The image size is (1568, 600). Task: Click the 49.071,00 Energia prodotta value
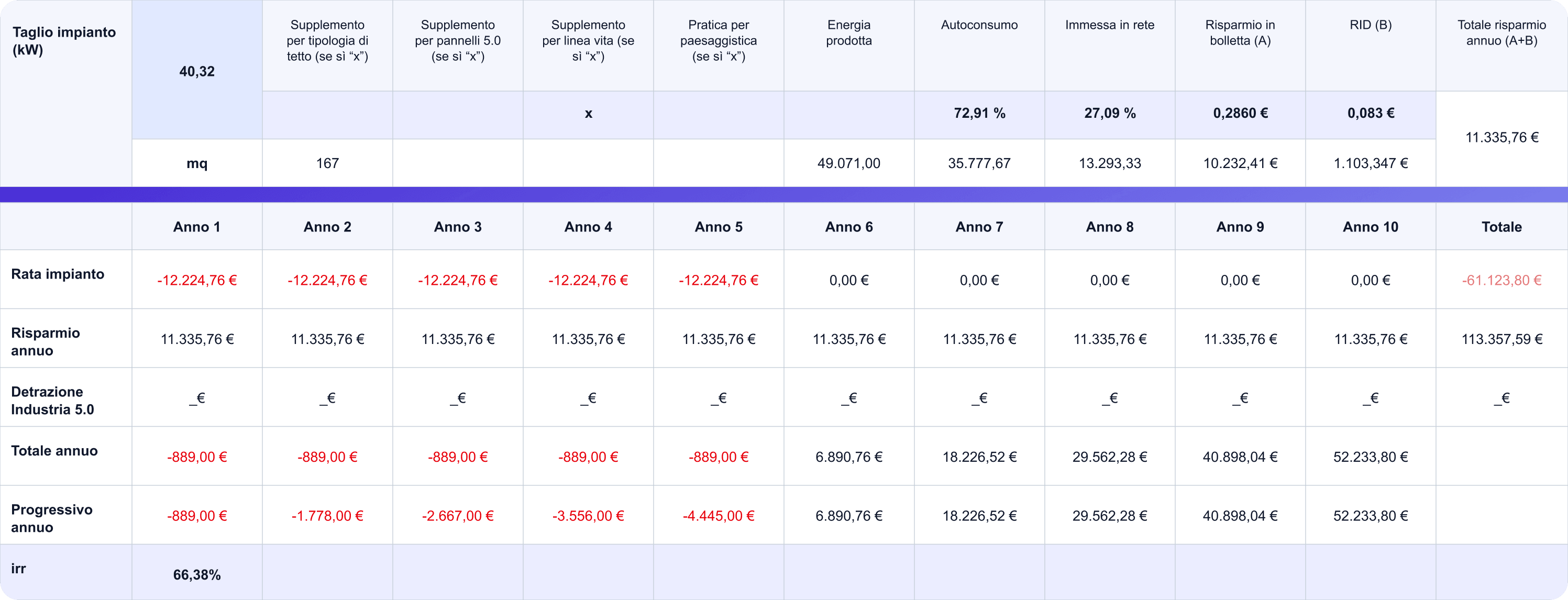tap(848, 163)
